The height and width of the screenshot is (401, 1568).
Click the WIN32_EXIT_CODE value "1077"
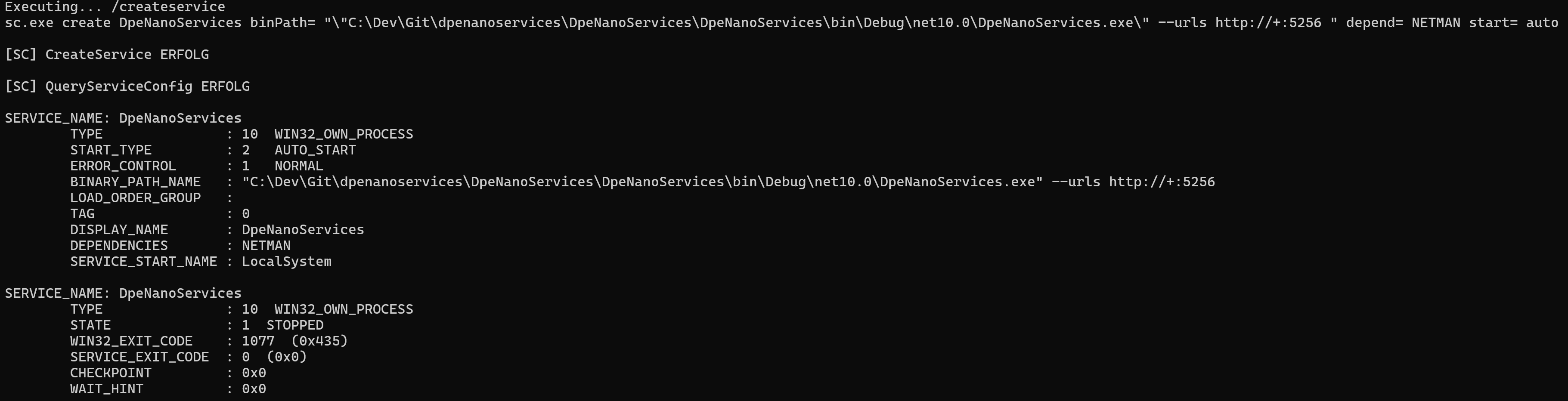point(258,341)
